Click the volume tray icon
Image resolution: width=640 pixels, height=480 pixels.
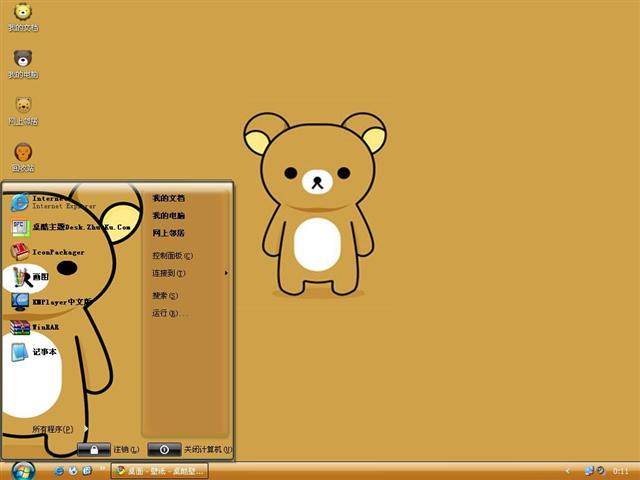(x=600, y=471)
